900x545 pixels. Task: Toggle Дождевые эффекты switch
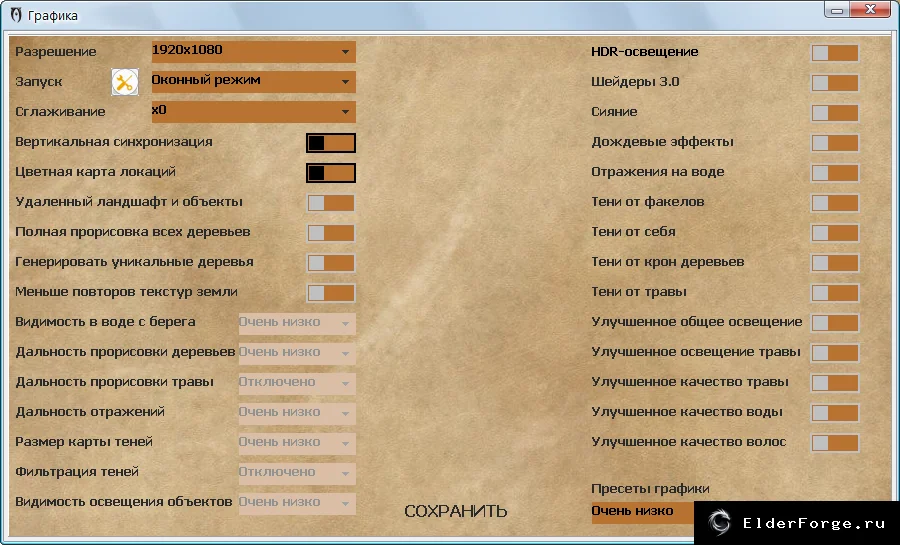coord(835,143)
